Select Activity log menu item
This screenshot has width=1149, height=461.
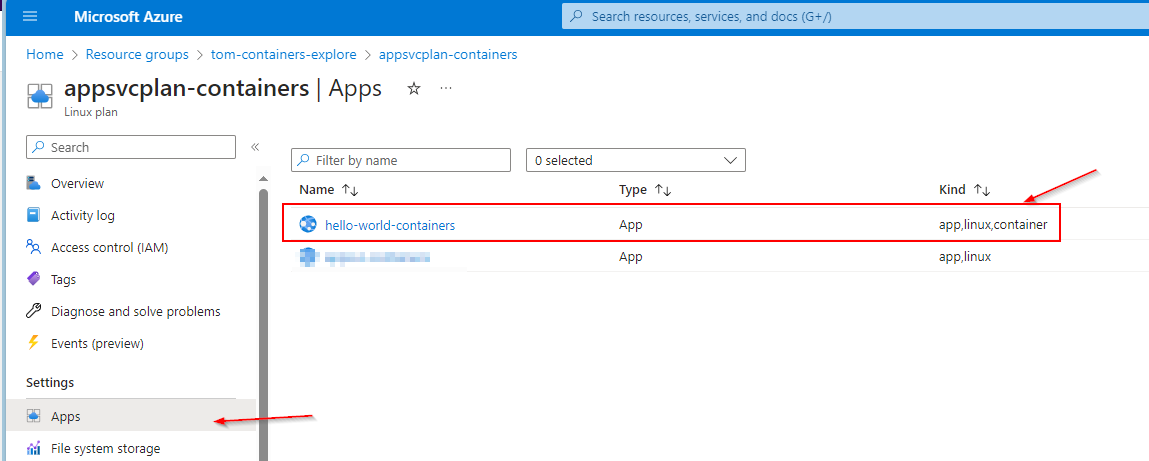(82, 216)
